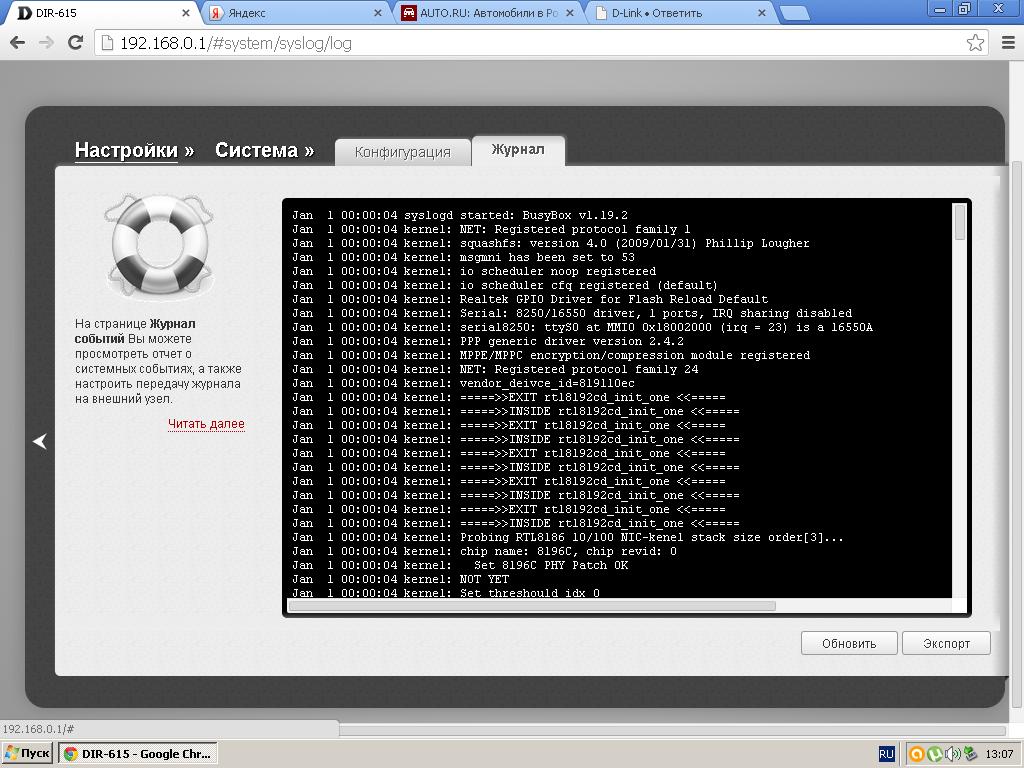Screen dimensions: 1024x768
Task: Click the volume speaker tray icon
Action: pyautogui.click(x=952, y=754)
